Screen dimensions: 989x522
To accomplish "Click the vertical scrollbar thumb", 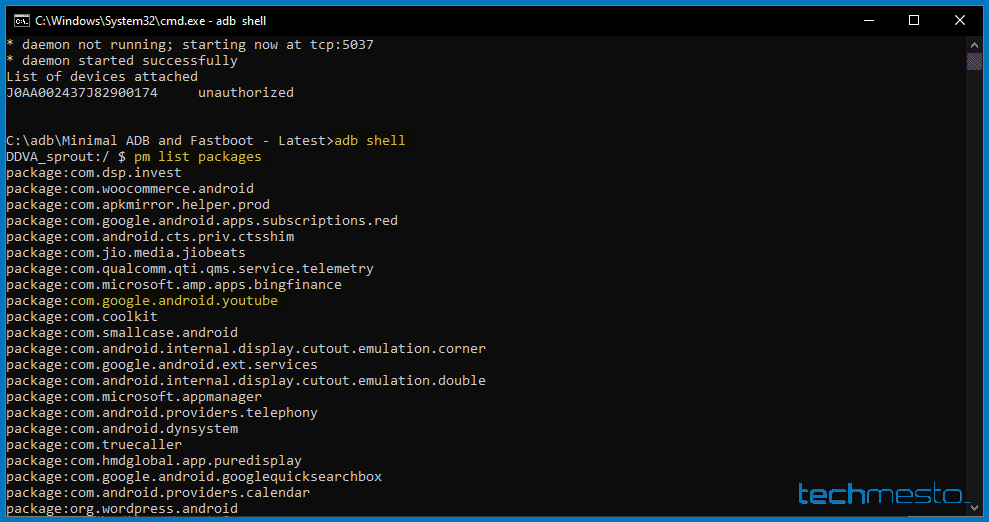I will point(974,62).
